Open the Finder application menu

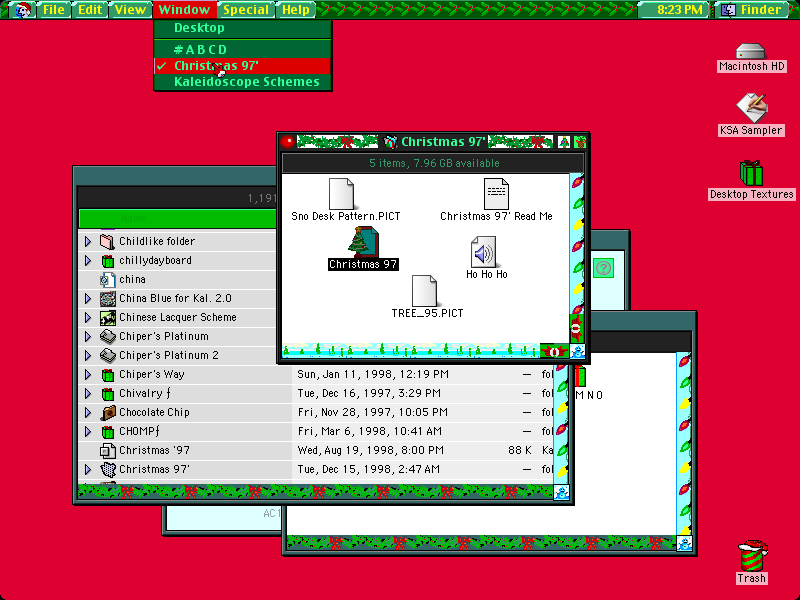(753, 10)
